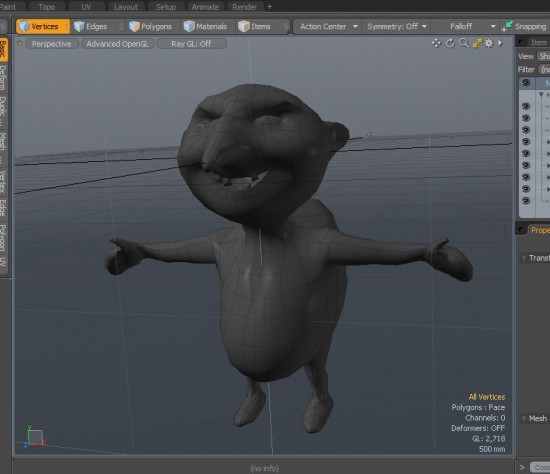Screen dimensions: 550x474
Task: Switch to Polygons selection mode
Action: pos(153,26)
